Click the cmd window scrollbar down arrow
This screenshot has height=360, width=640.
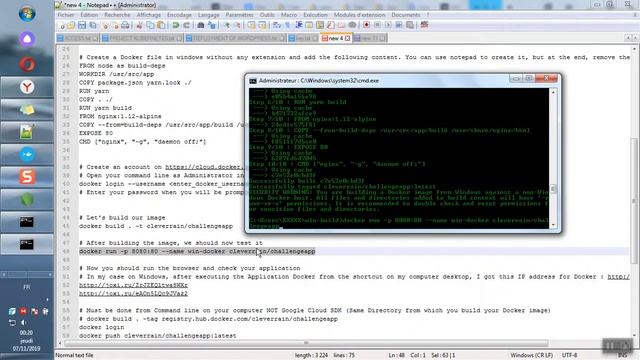coord(553,225)
